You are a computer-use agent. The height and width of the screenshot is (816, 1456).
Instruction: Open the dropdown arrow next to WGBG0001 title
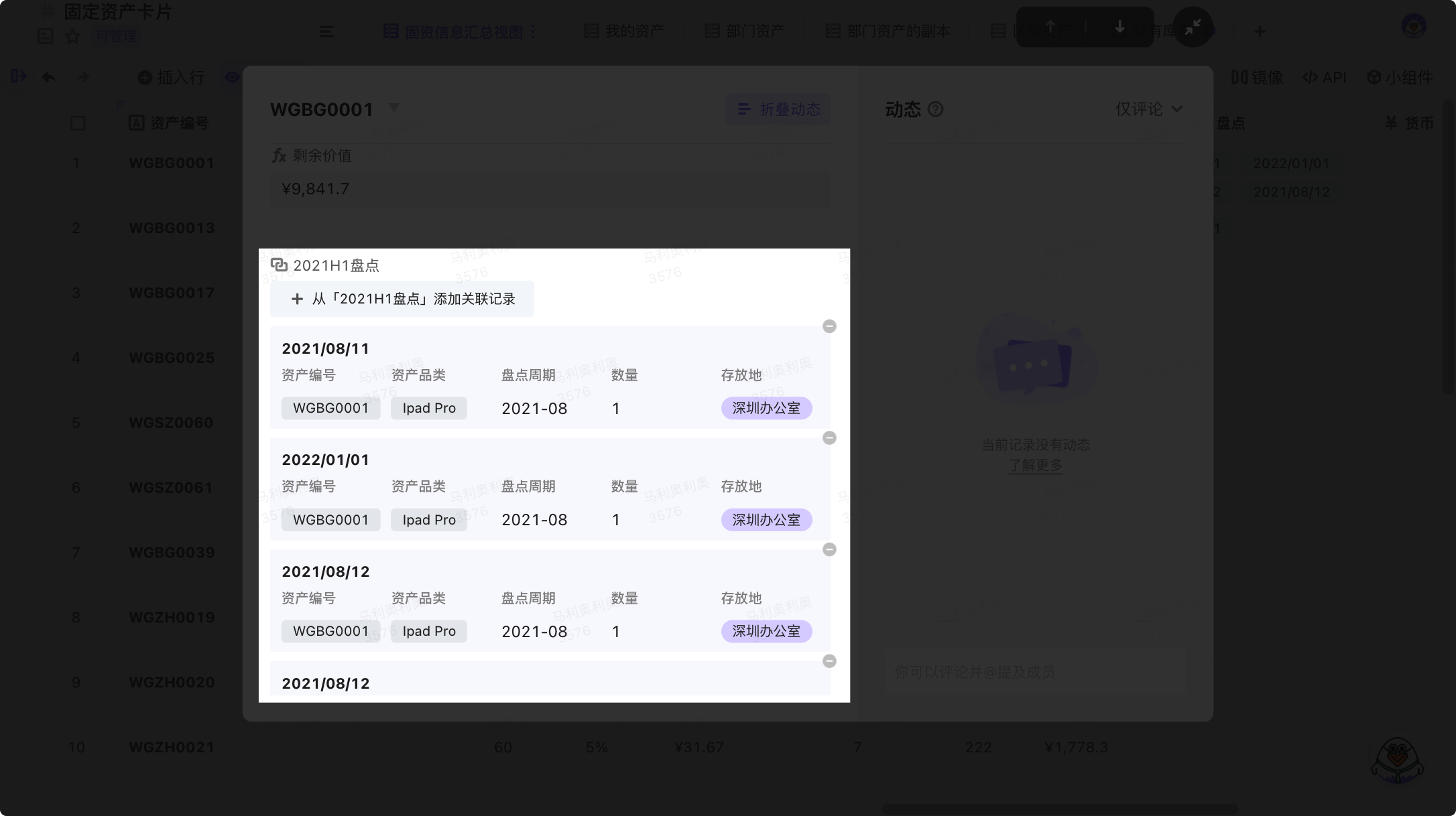[394, 108]
